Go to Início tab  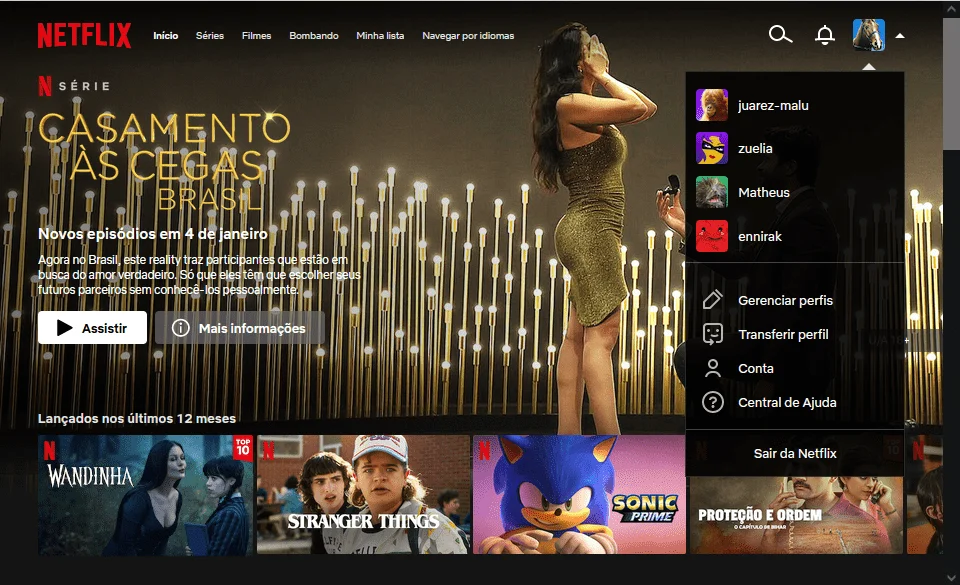pos(165,35)
